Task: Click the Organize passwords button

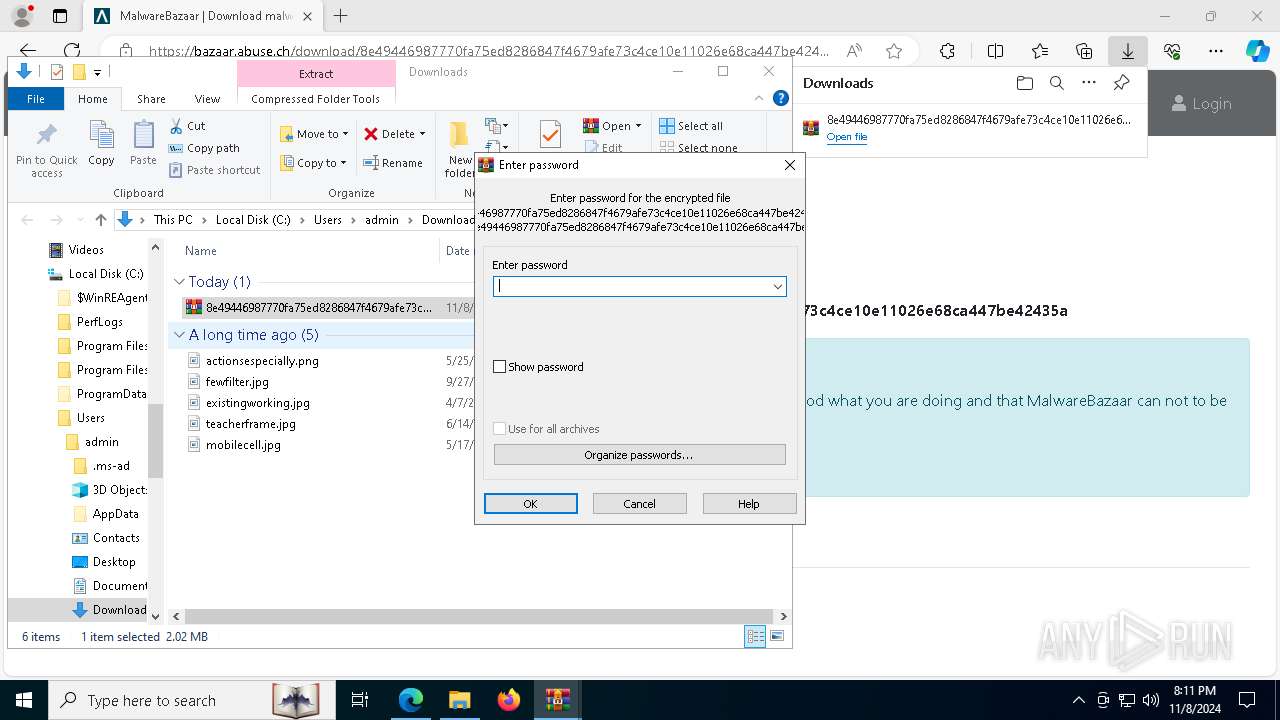Action: 640,455
